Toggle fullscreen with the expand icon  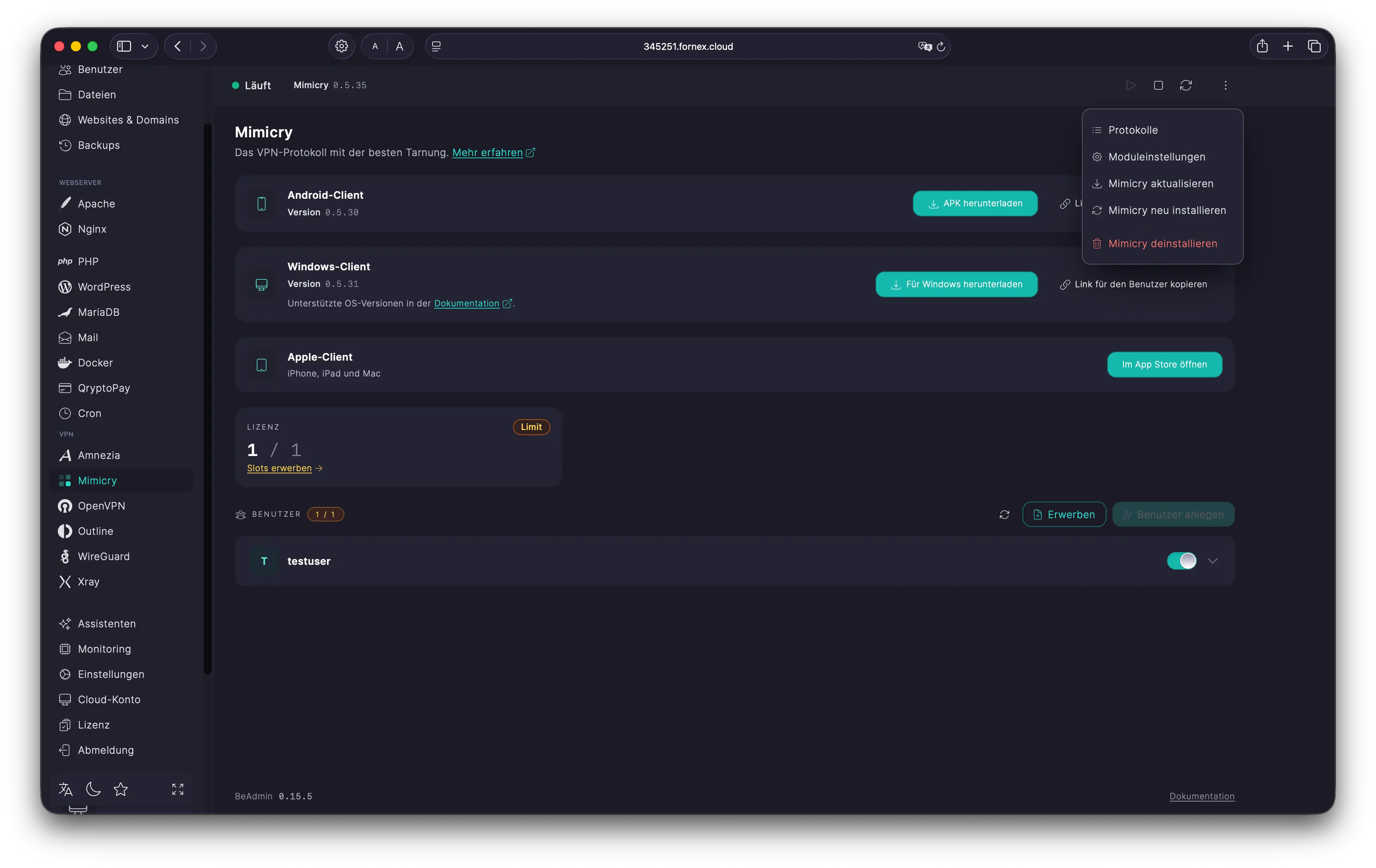[178, 789]
